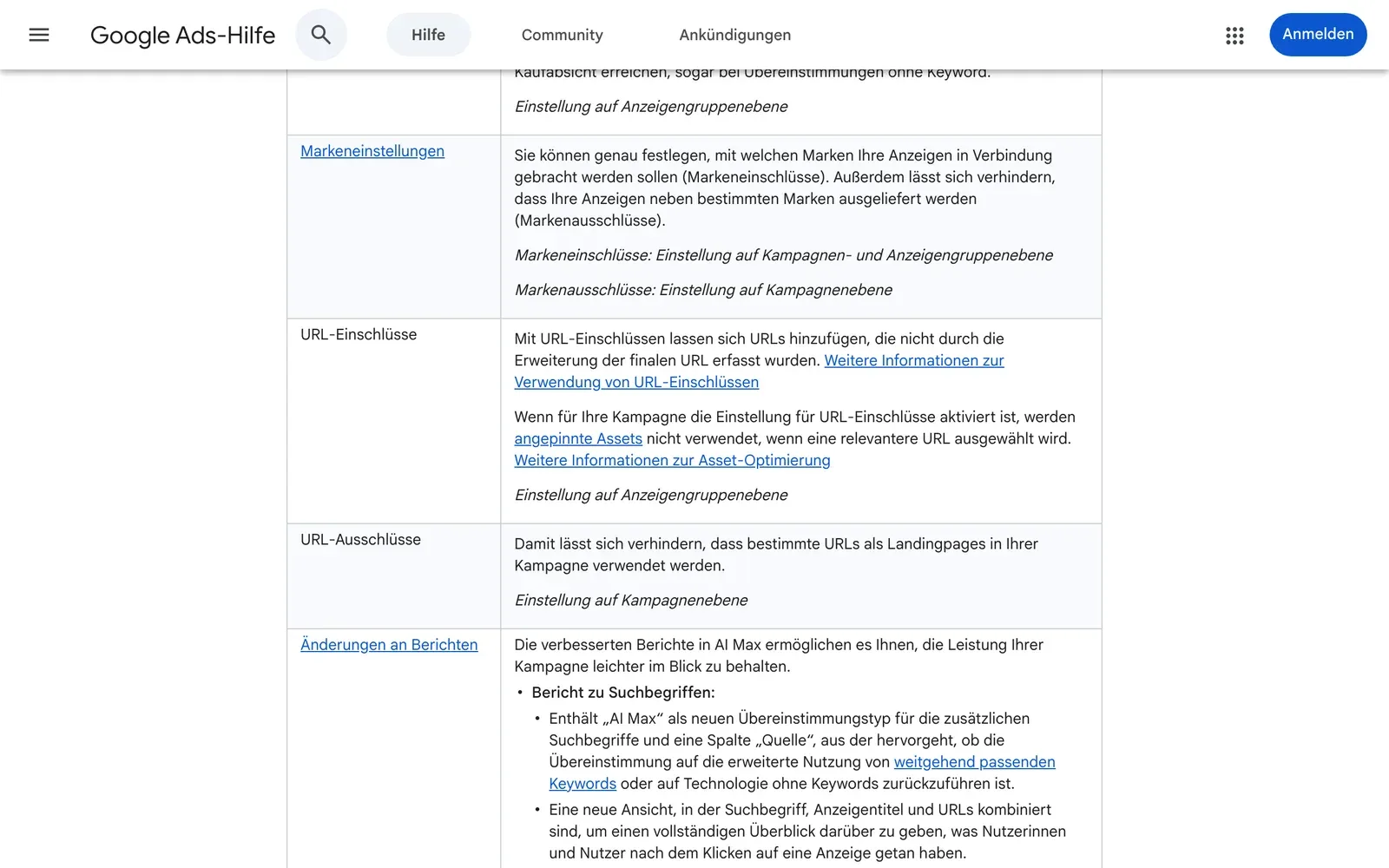The width and height of the screenshot is (1389, 868).
Task: Click the URL-Ausschlüsse table cell
Action: click(x=394, y=576)
